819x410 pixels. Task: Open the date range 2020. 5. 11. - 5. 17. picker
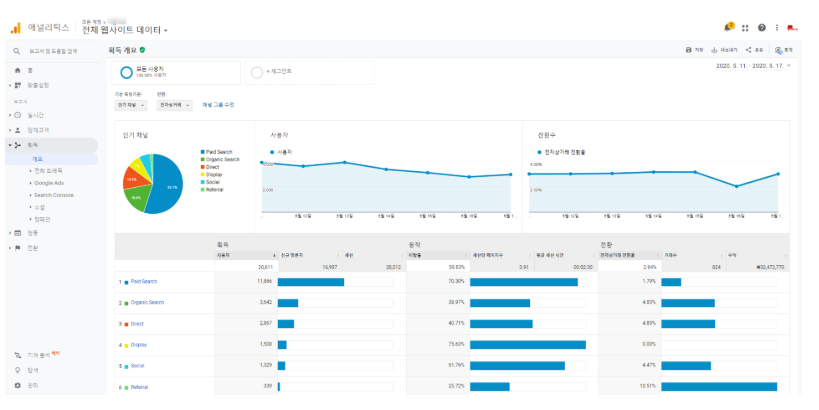[753, 66]
